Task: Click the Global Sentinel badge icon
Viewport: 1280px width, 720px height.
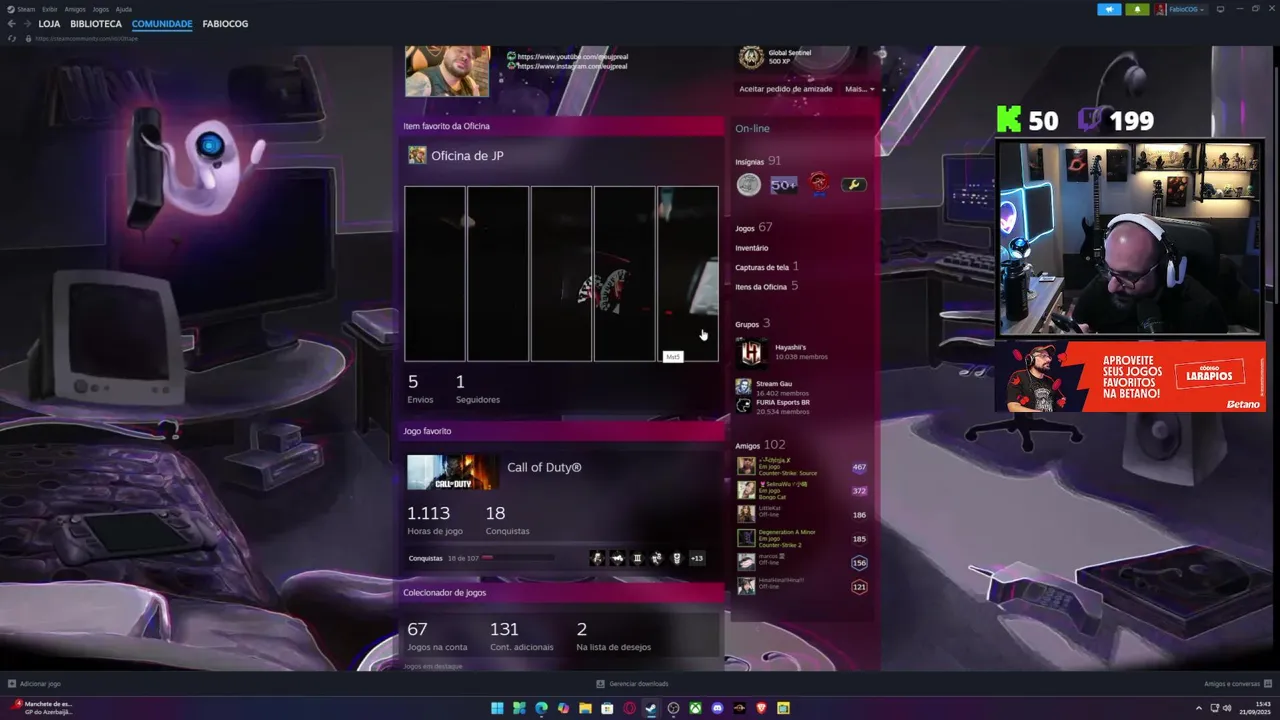Action: pos(751,57)
